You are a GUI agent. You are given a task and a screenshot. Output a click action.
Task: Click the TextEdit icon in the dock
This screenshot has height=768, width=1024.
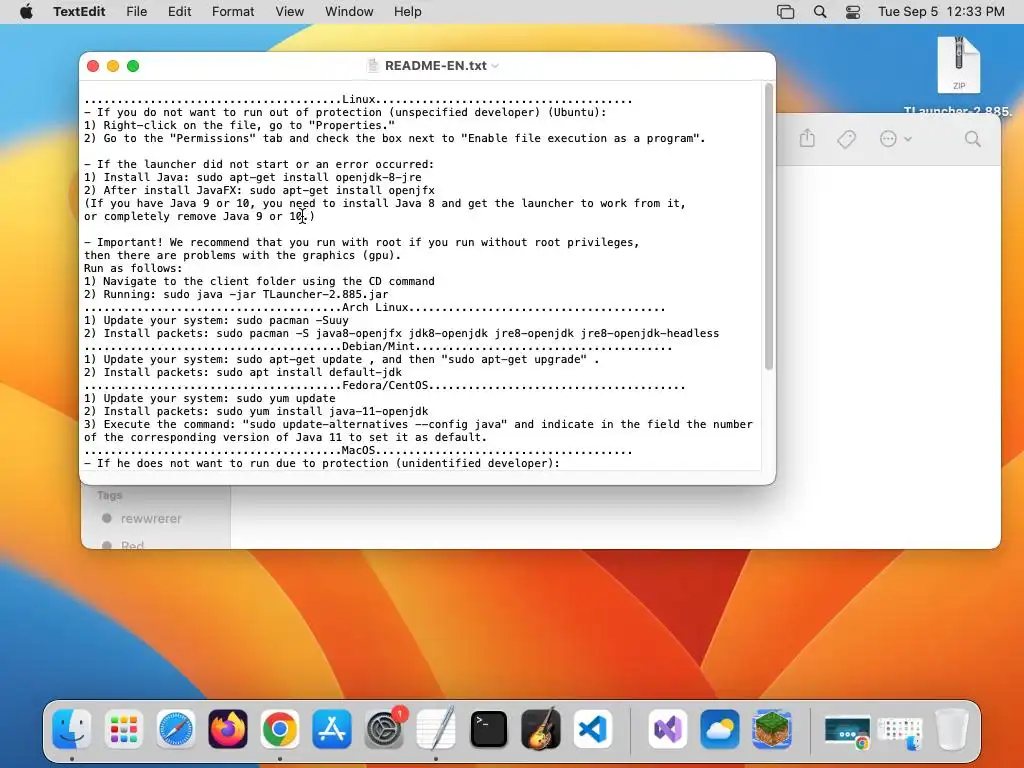point(436,729)
